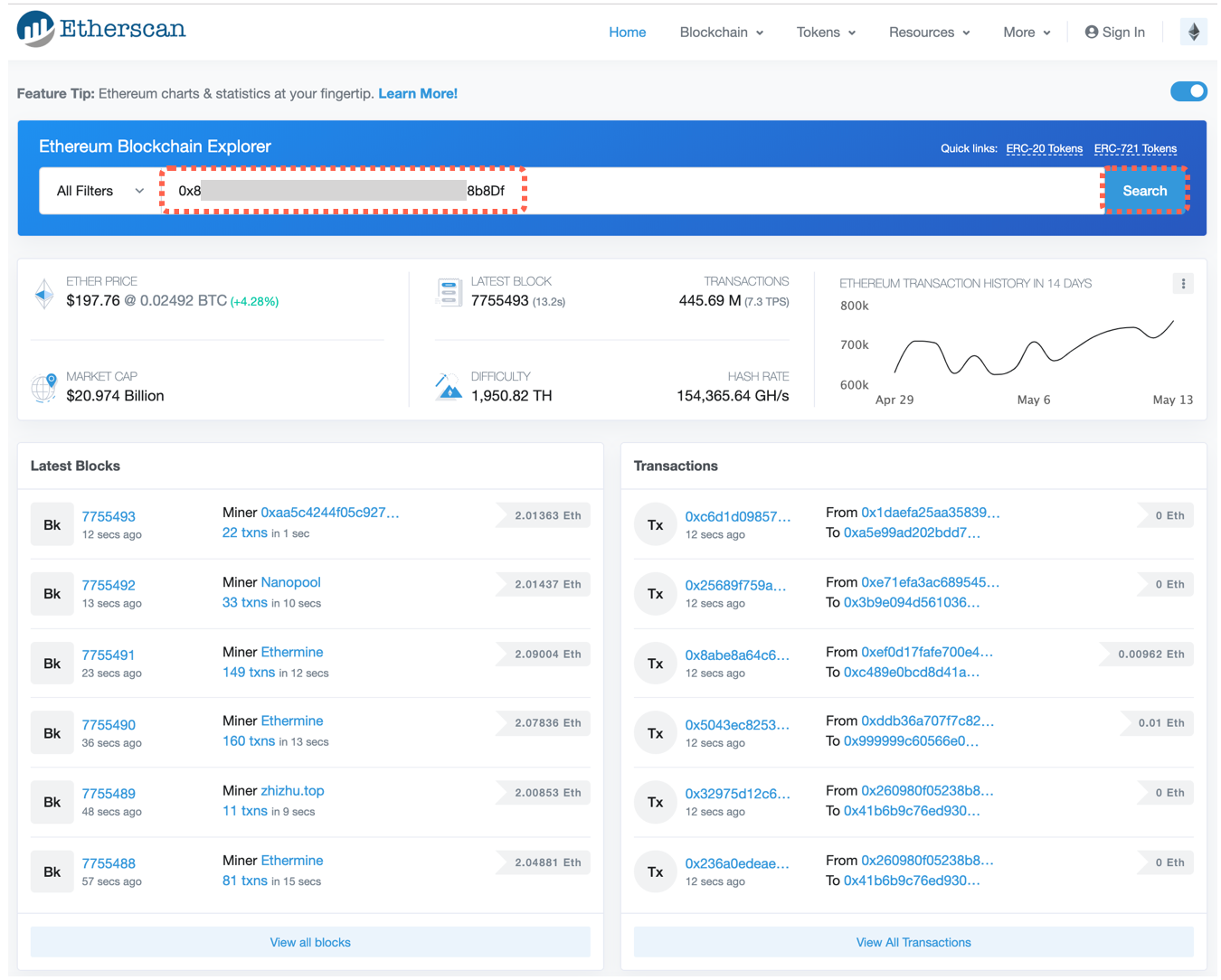This screenshot has height=980, width=1221.
Task: Click the transaction history line chart
Action: tap(1034, 348)
